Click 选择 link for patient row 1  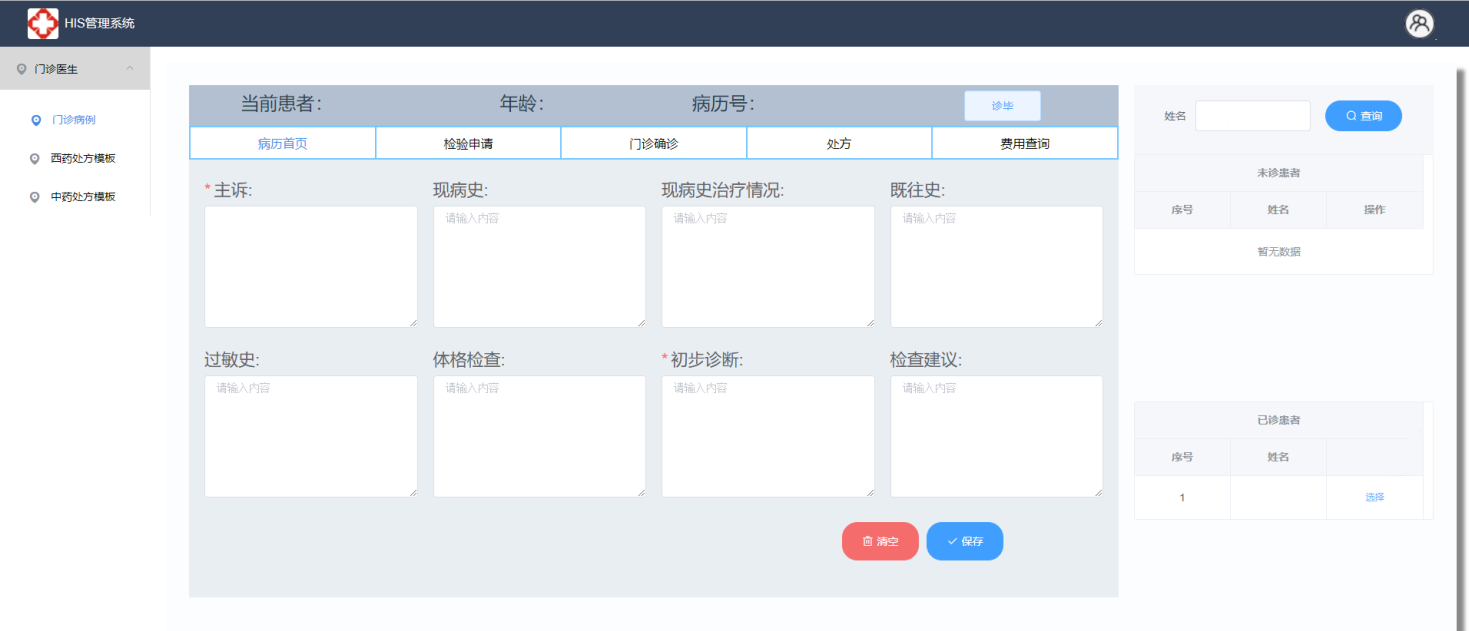click(x=1374, y=497)
